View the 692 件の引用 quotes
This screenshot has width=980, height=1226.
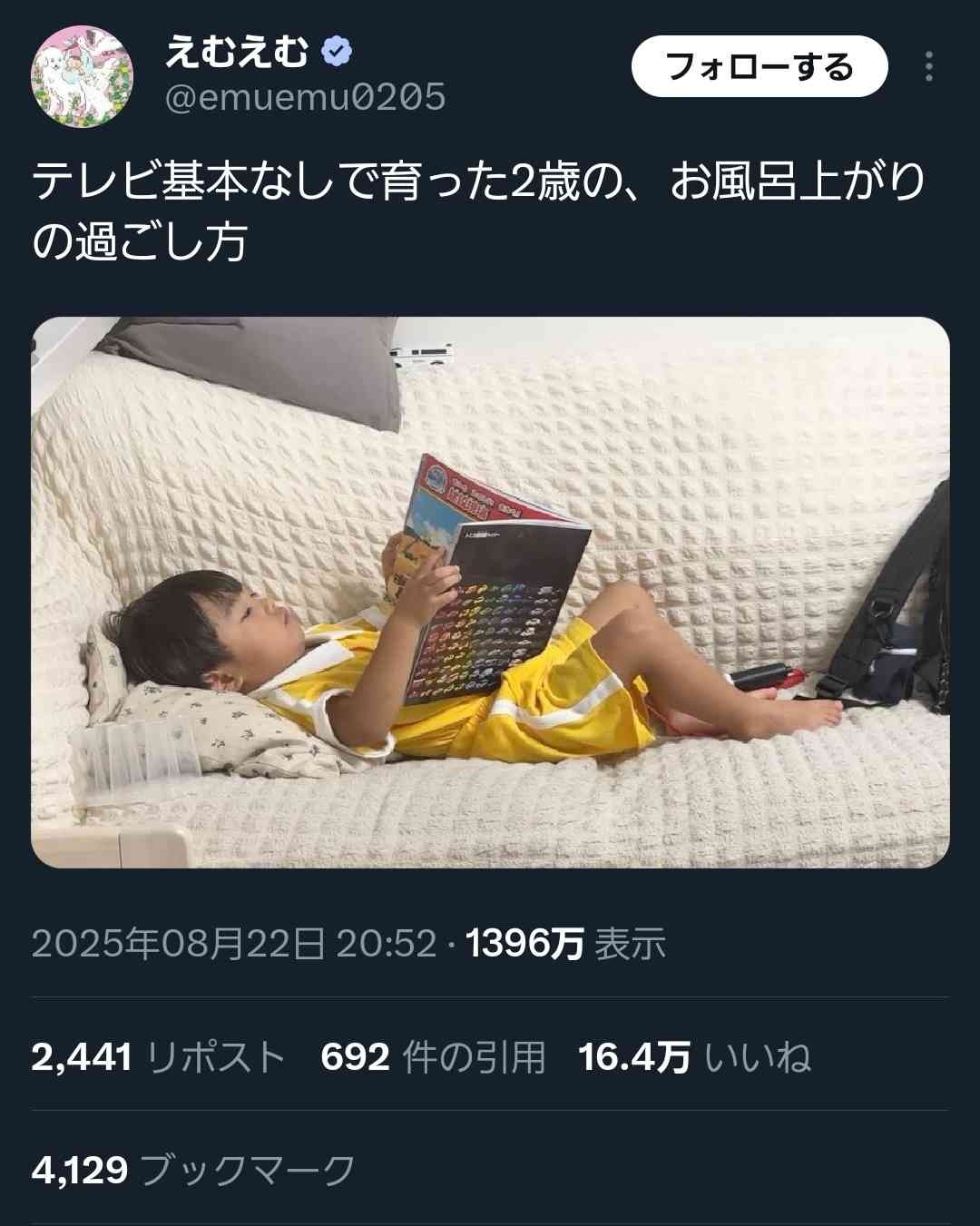click(433, 1057)
